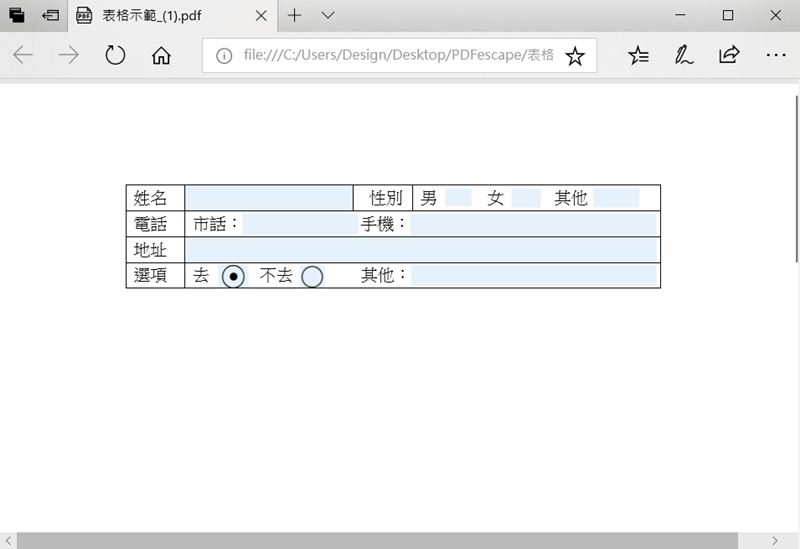Show site information icon in address bar
800x549 pixels.
(x=224, y=56)
